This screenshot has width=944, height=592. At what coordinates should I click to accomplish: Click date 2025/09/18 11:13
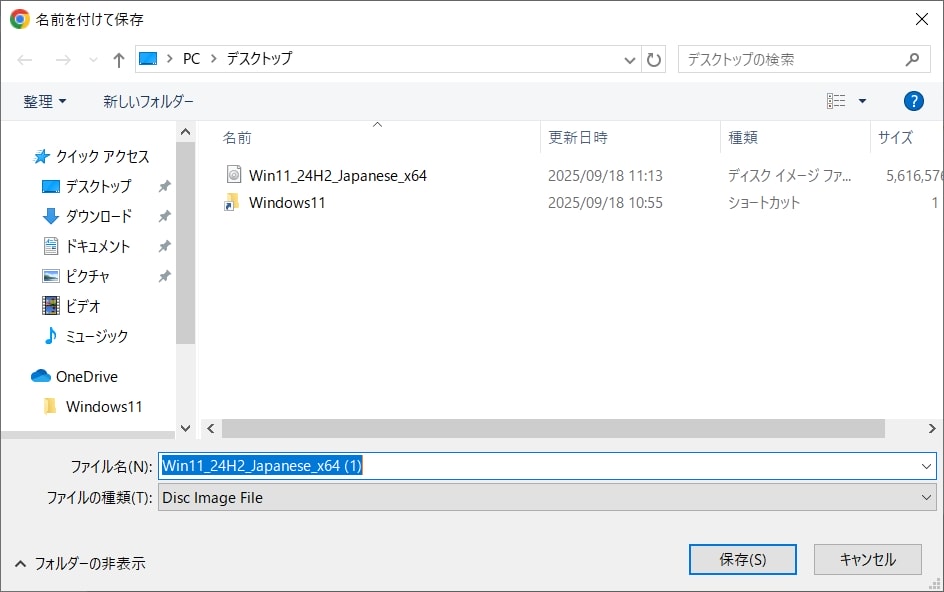coord(605,175)
